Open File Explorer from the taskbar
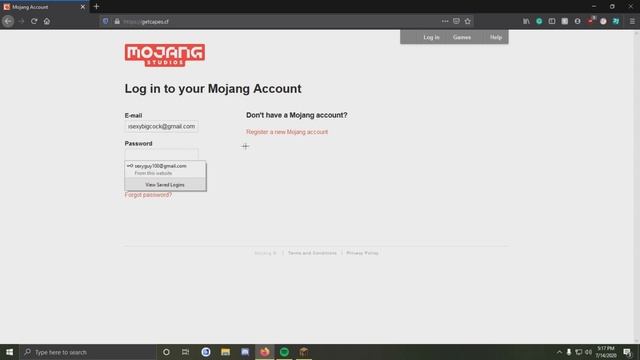 pyautogui.click(x=225, y=352)
